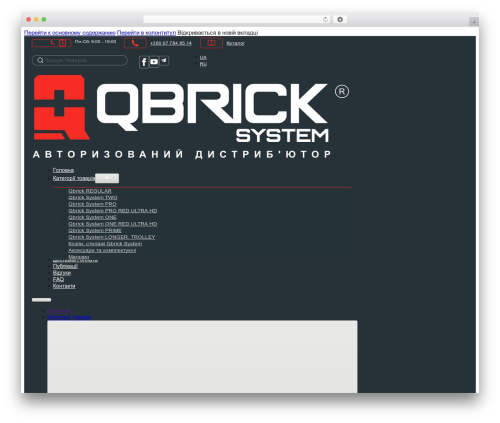Follow the skip to footer link
Screen dimensions: 500x423
coord(146,33)
